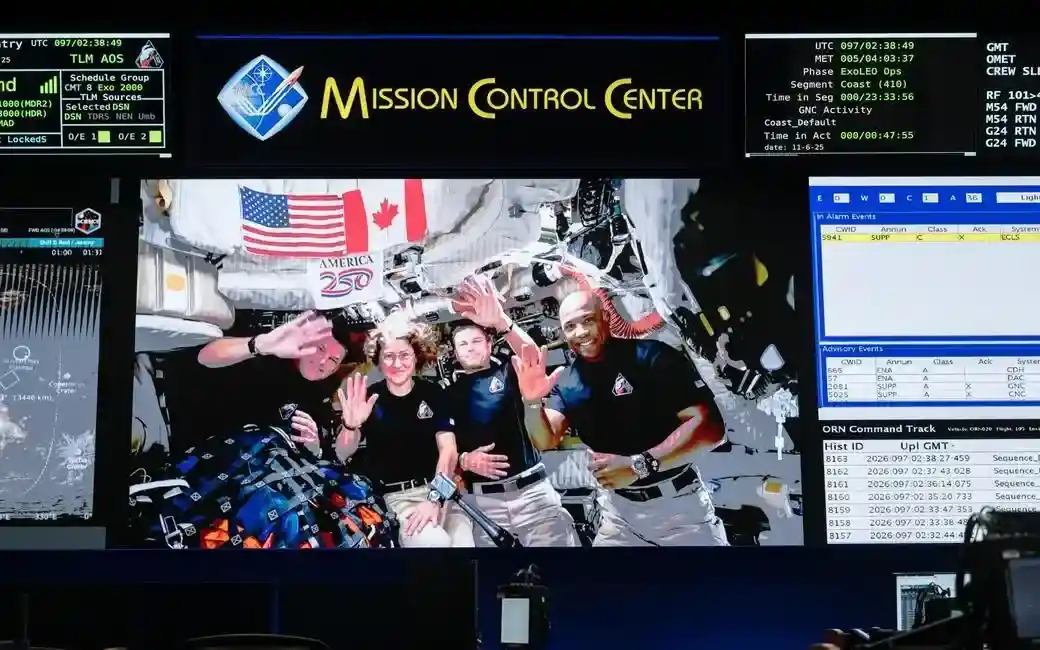Image resolution: width=1040 pixels, height=650 pixels.
Task: Click the hexagonal science badge icon
Action: [x=88, y=220]
